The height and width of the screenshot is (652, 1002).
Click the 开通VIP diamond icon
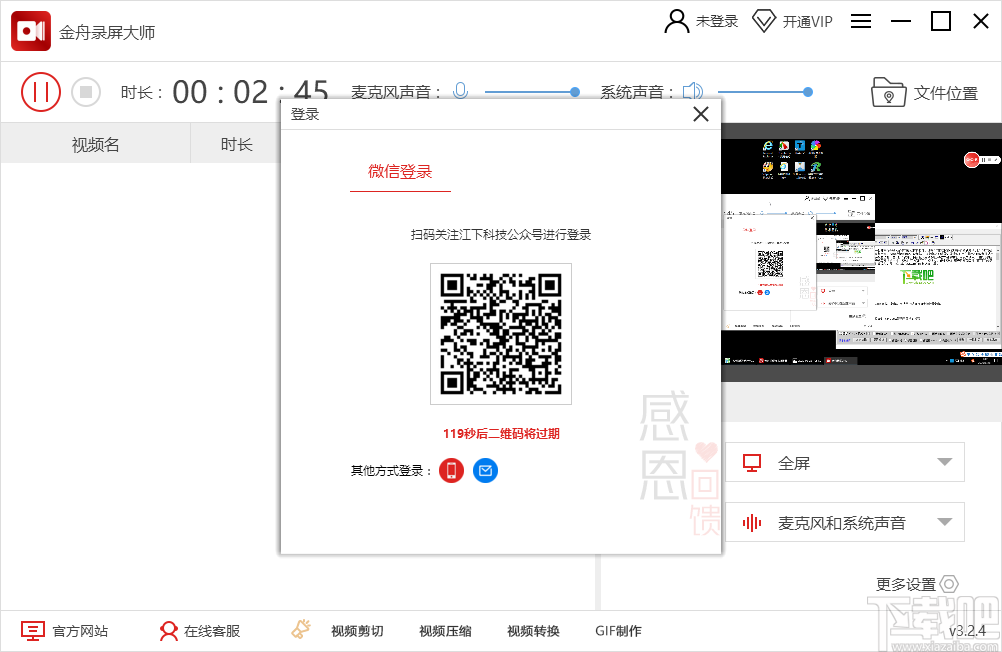click(765, 20)
